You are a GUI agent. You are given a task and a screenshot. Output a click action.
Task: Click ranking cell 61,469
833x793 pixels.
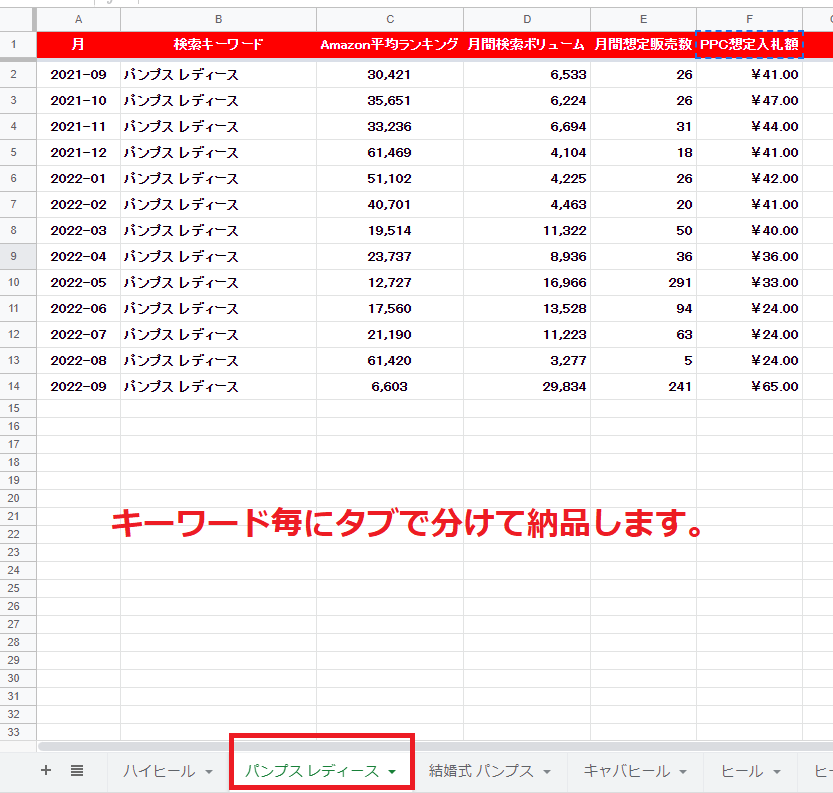390,153
